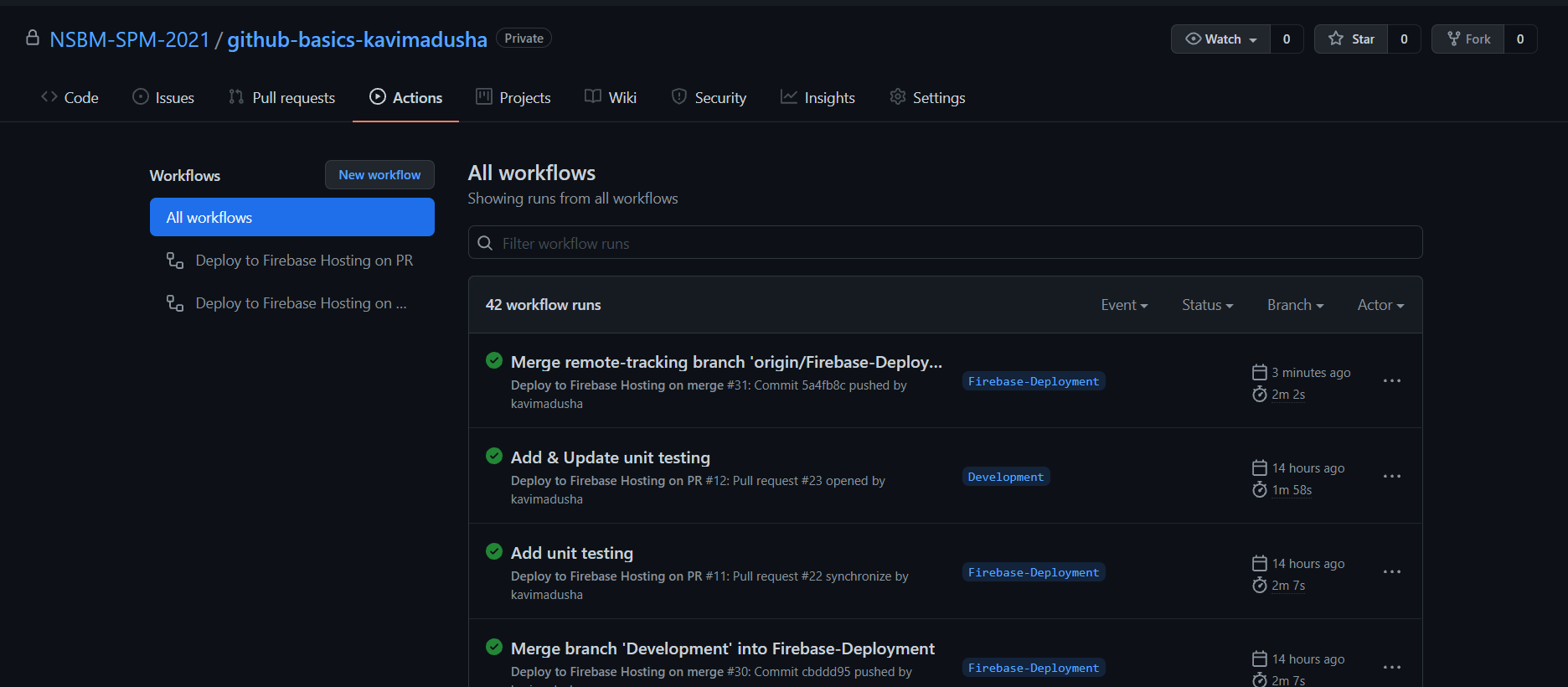The height and width of the screenshot is (687, 1568).
Task: Open the more options menu for Merge remote-tracking run
Action: point(1392,381)
